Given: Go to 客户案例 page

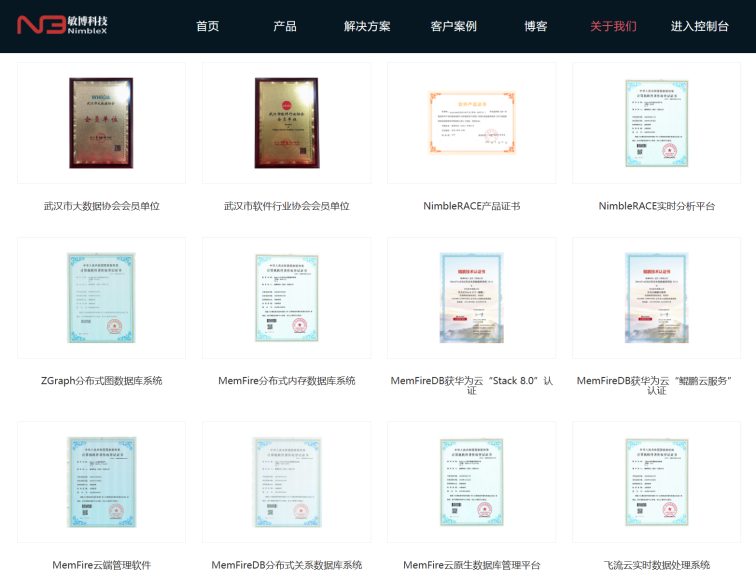Looking at the screenshot, I should pos(453,26).
